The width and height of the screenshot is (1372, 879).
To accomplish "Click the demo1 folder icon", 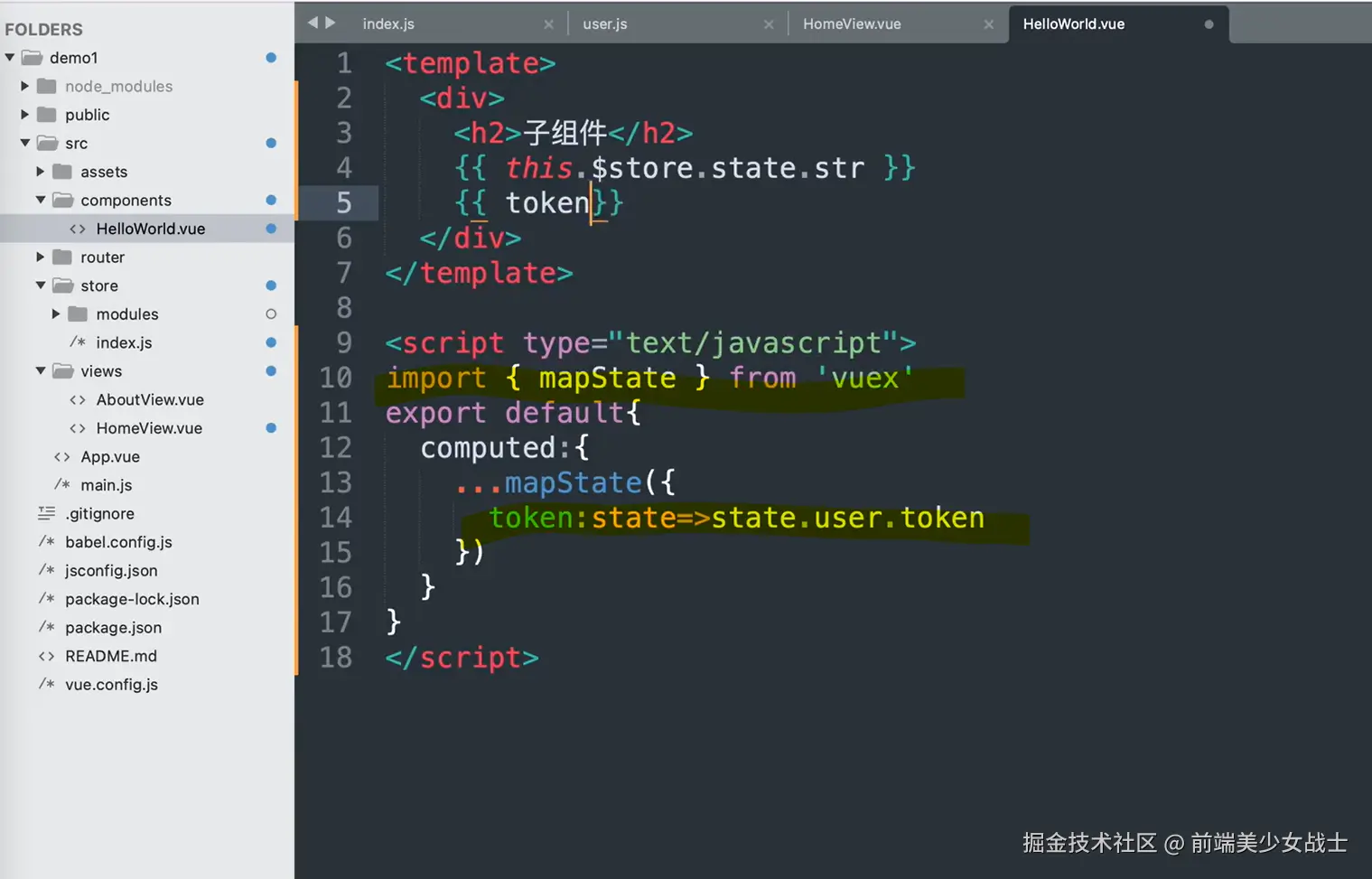I will point(33,58).
